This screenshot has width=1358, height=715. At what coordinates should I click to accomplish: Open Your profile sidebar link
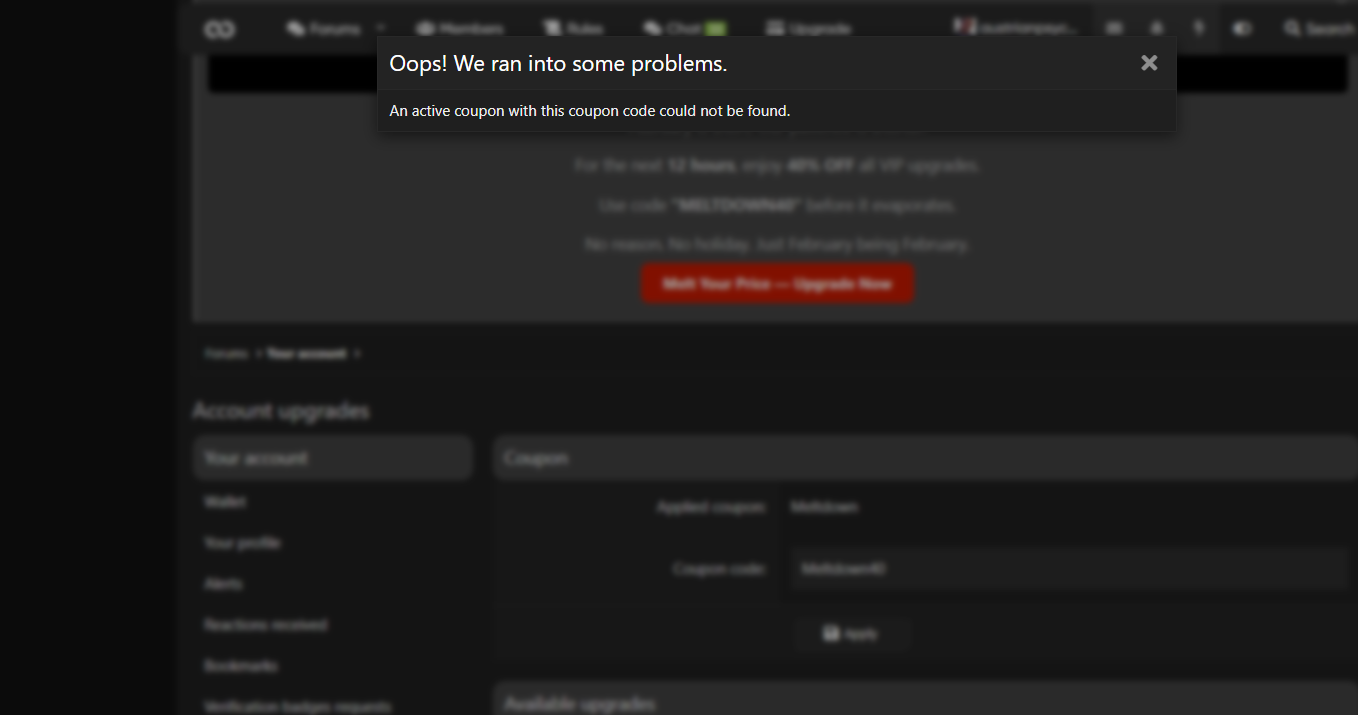[x=242, y=543]
